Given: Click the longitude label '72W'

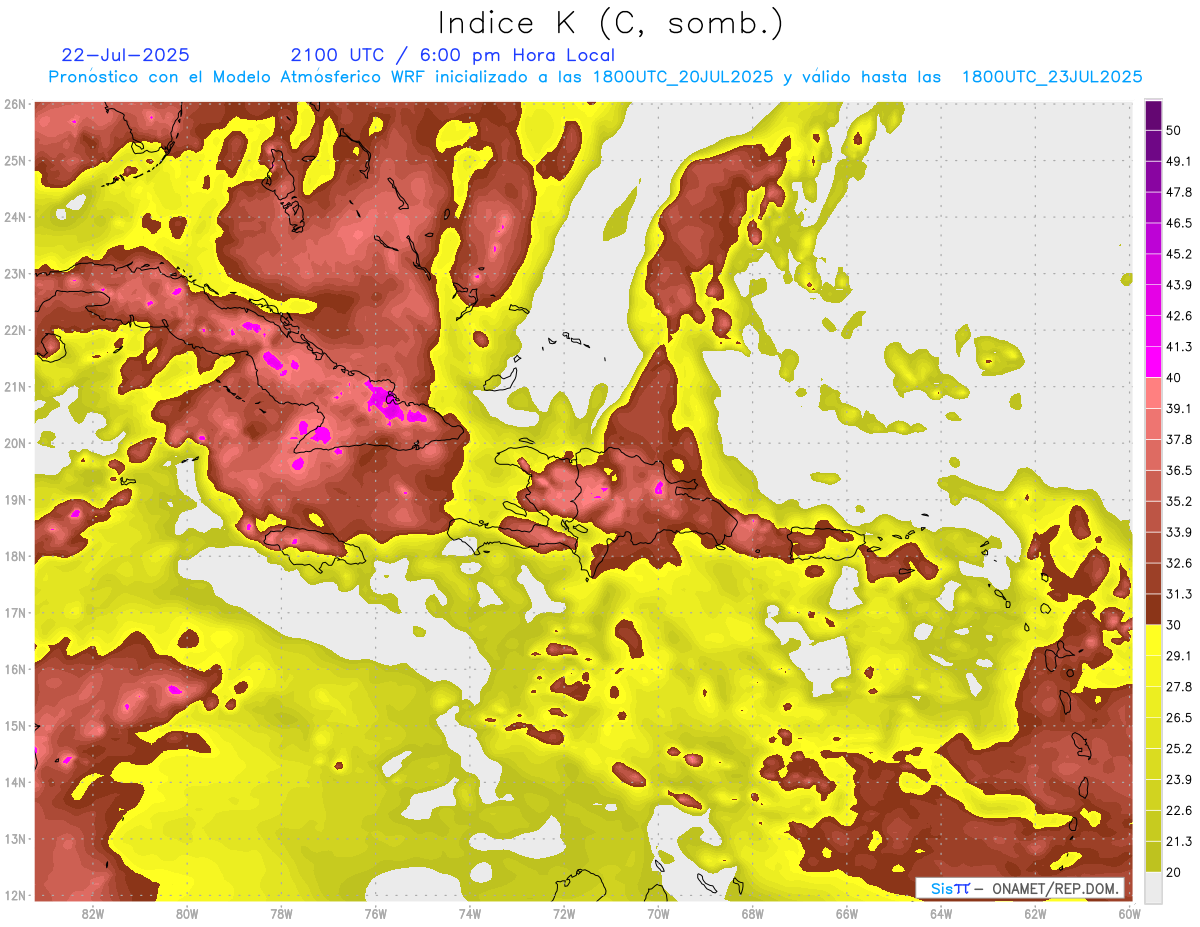Looking at the screenshot, I should 564,914.
